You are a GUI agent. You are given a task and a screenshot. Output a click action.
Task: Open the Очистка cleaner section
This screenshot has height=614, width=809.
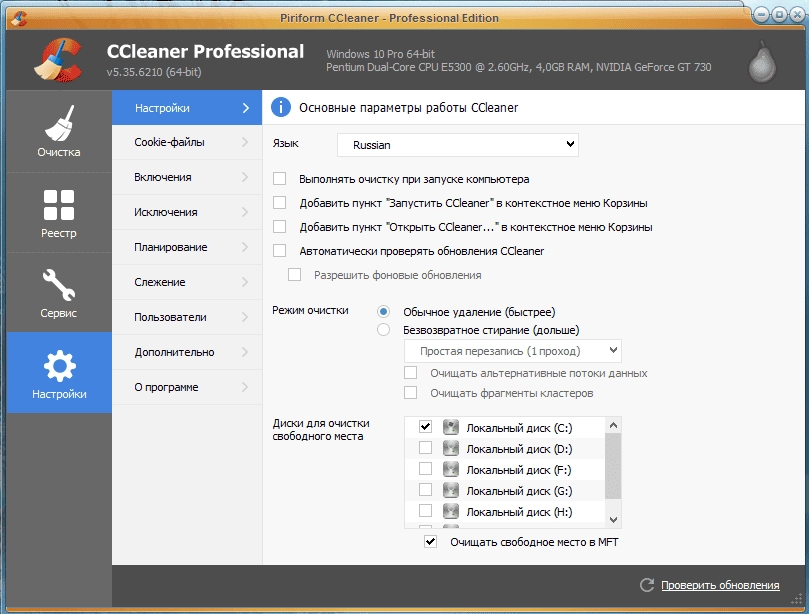59,132
